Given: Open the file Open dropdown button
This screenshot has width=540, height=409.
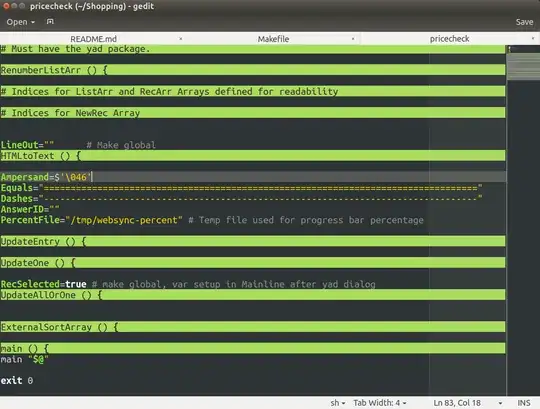Looking at the screenshot, I should click(x=20, y=22).
